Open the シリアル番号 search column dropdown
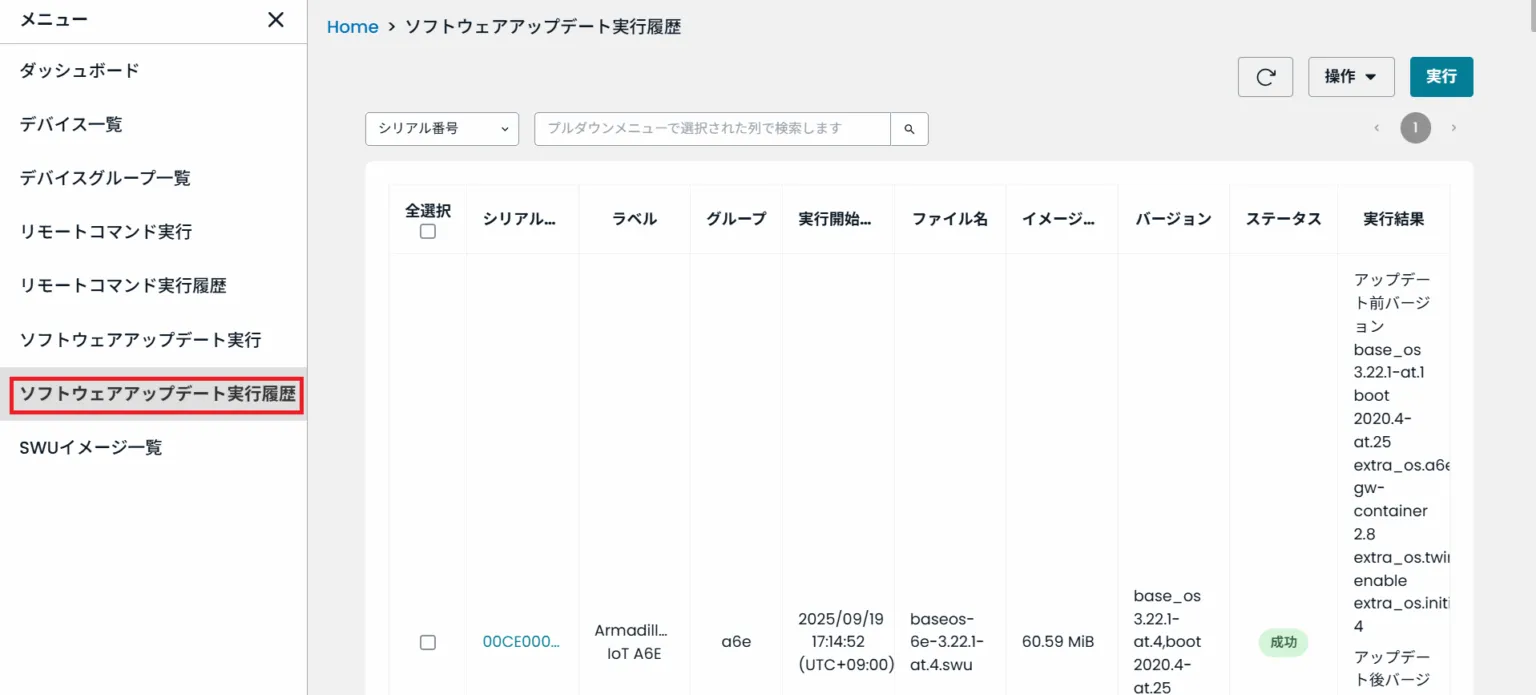 [441, 128]
